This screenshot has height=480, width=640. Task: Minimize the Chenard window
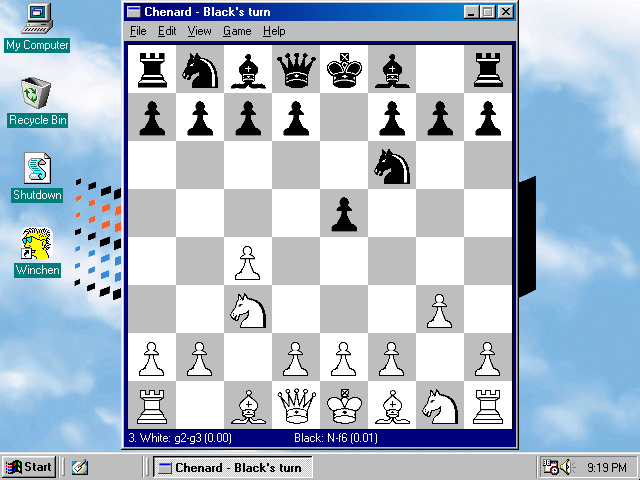[471, 12]
